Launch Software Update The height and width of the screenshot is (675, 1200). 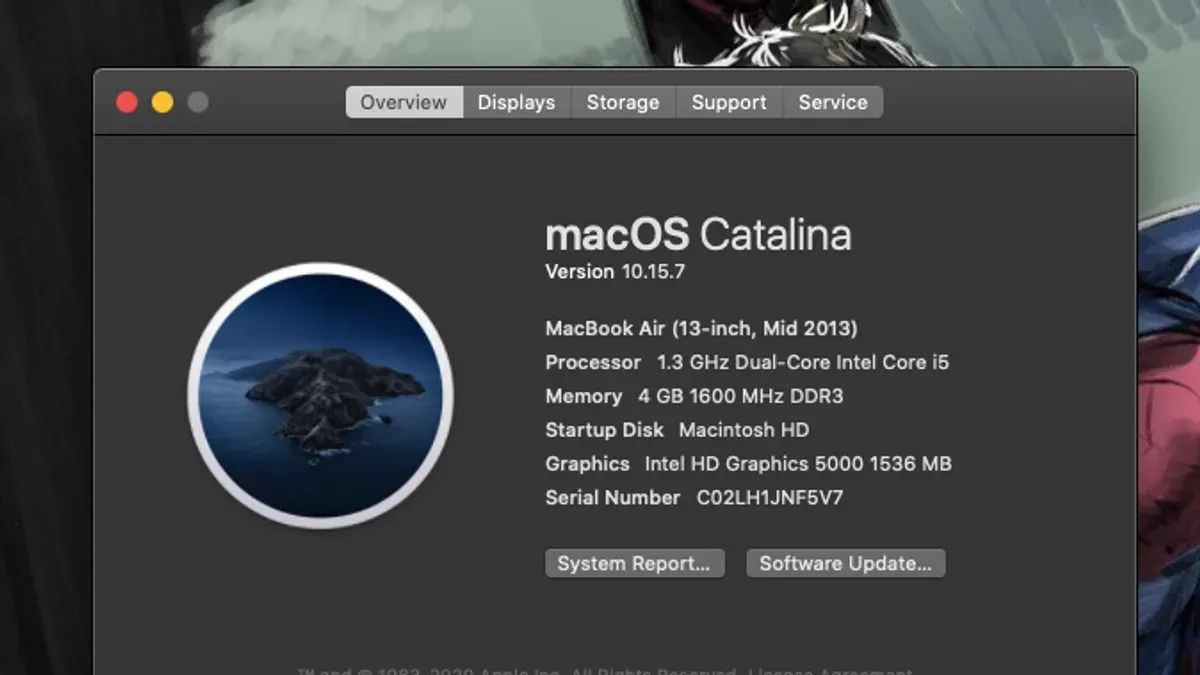click(845, 563)
